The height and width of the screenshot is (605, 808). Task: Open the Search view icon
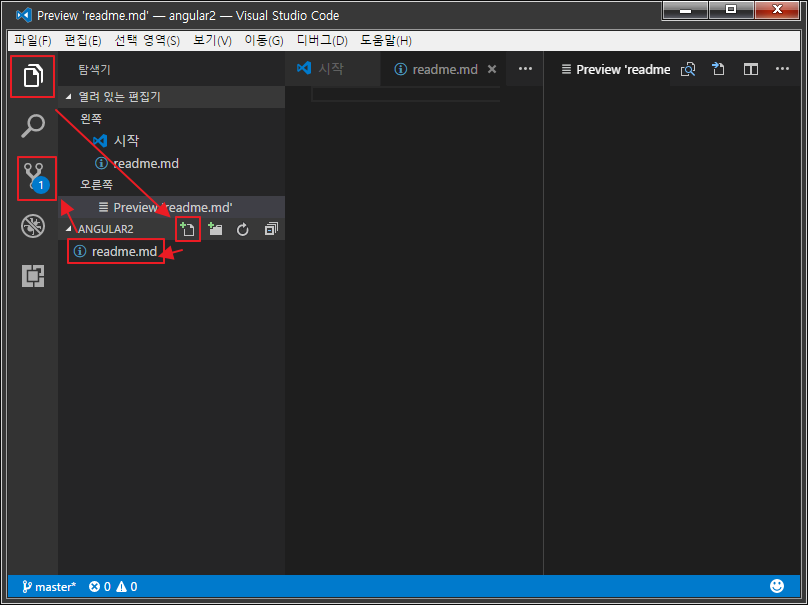tap(33, 126)
